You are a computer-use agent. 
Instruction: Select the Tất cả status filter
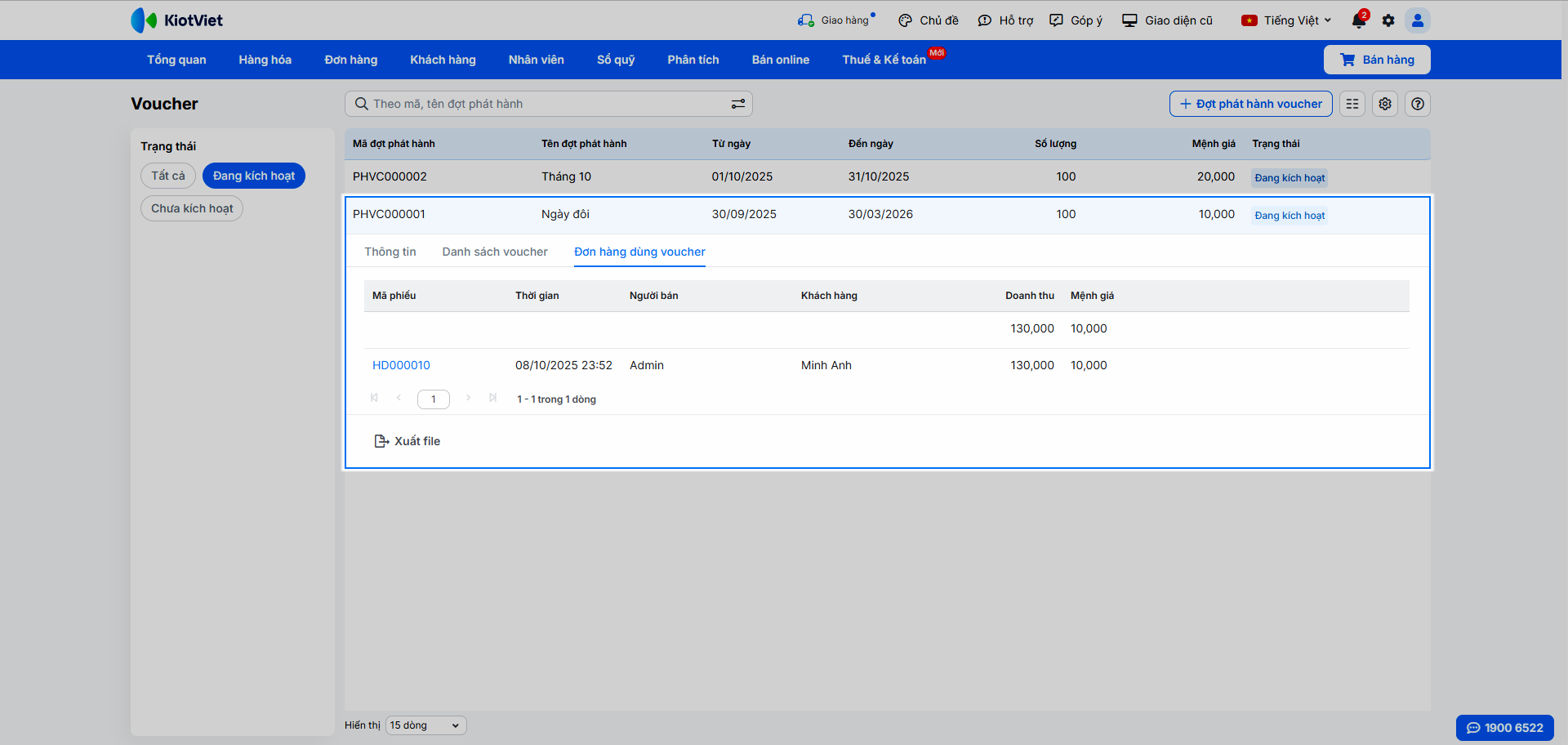(168, 176)
